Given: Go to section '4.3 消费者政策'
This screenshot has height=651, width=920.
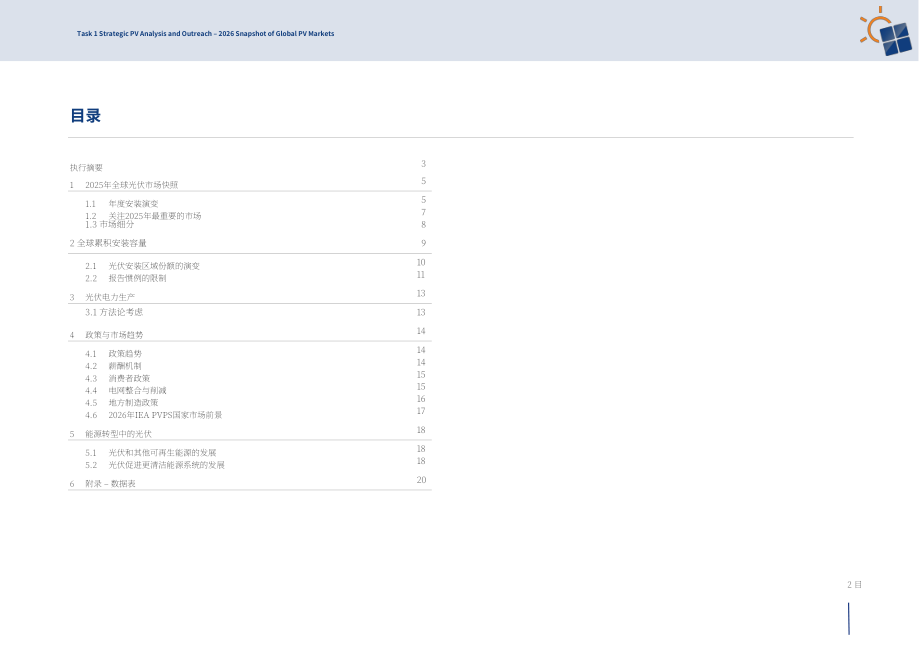Looking at the screenshot, I should [117, 378].
